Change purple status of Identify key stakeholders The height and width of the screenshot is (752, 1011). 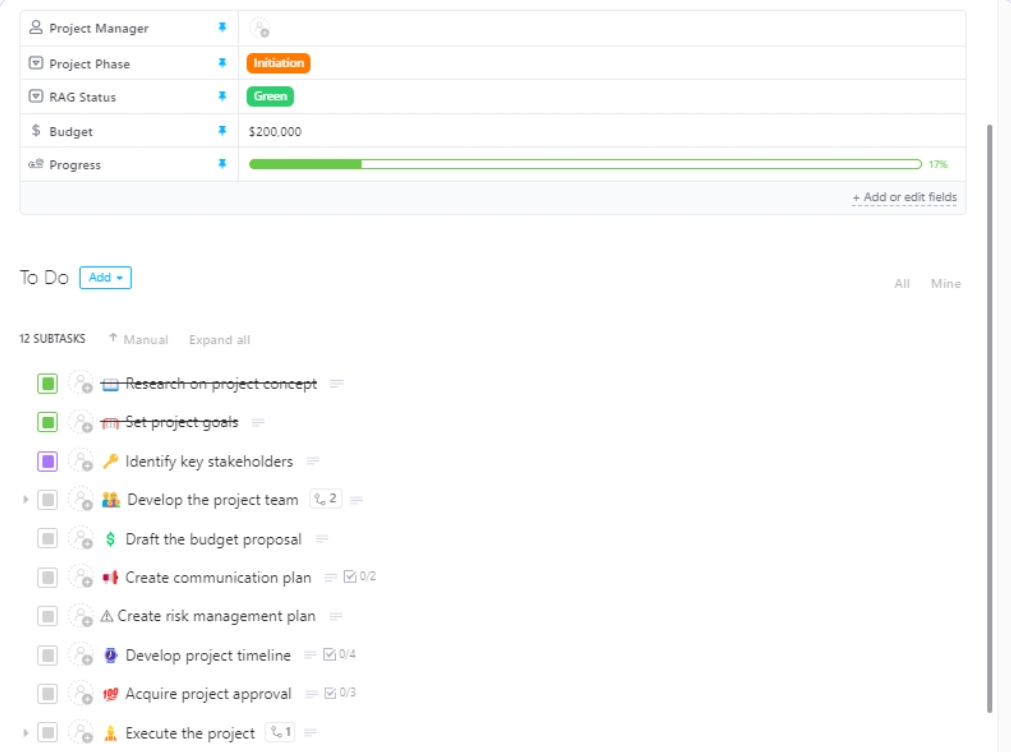click(x=48, y=461)
